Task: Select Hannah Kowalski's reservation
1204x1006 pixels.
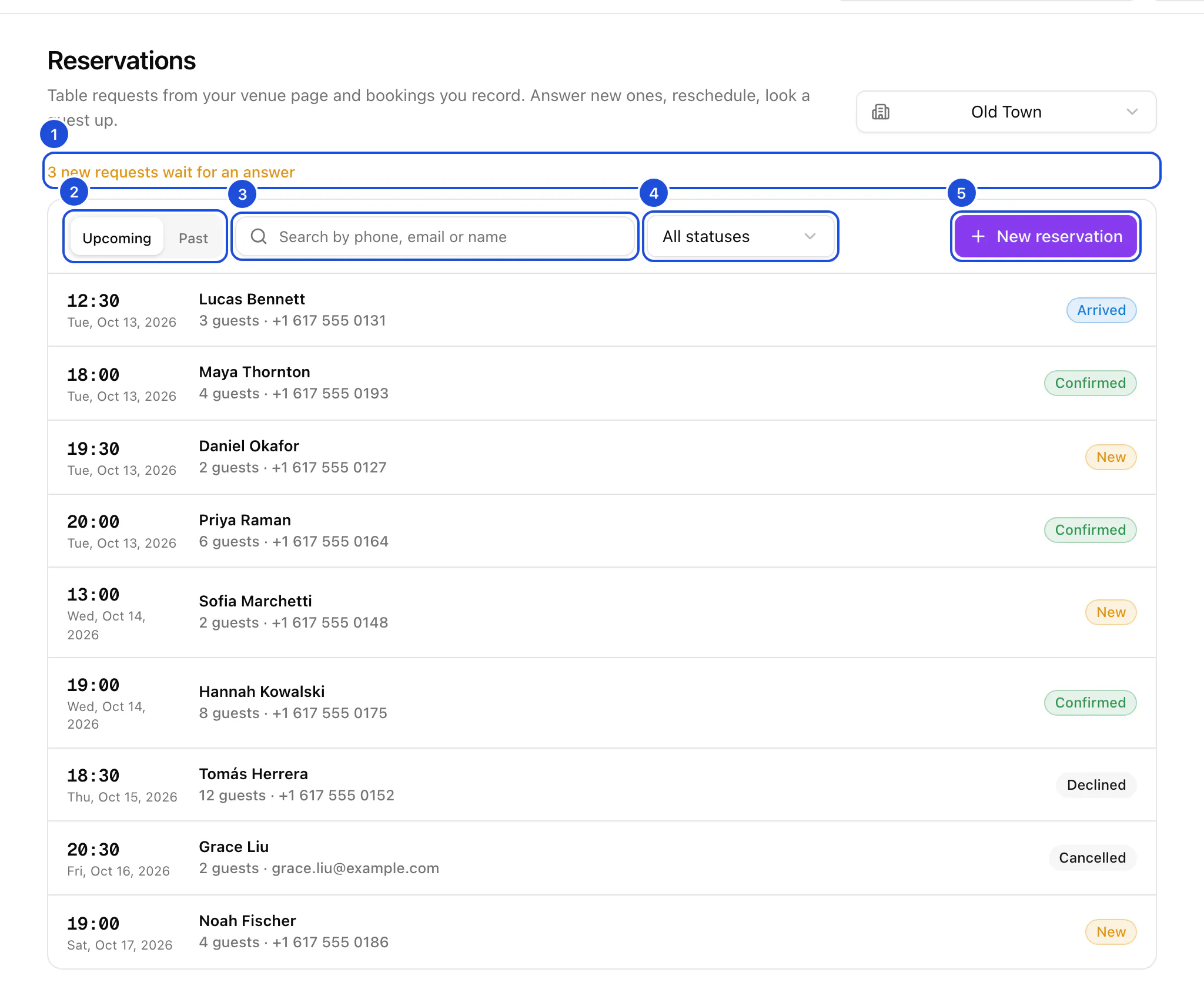Action: [x=601, y=703]
